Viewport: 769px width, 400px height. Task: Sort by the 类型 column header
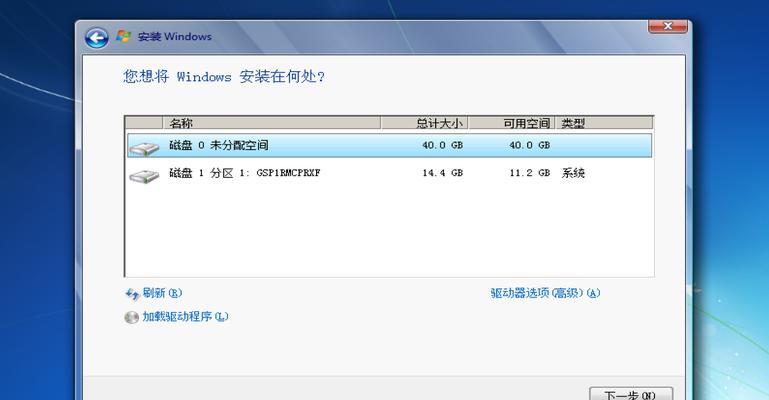coord(604,123)
